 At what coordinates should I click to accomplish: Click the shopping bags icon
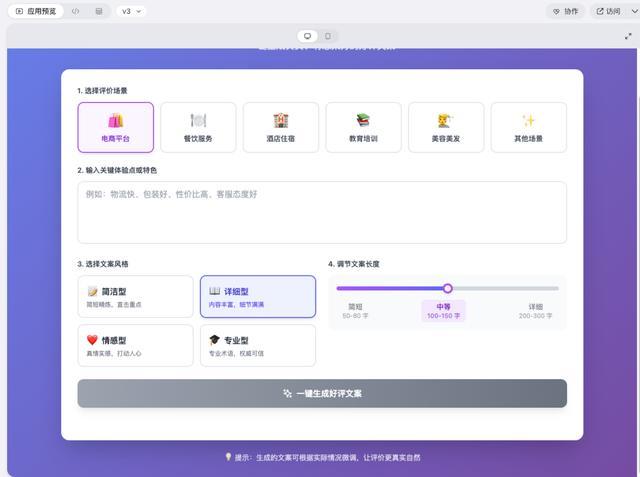(x=116, y=120)
